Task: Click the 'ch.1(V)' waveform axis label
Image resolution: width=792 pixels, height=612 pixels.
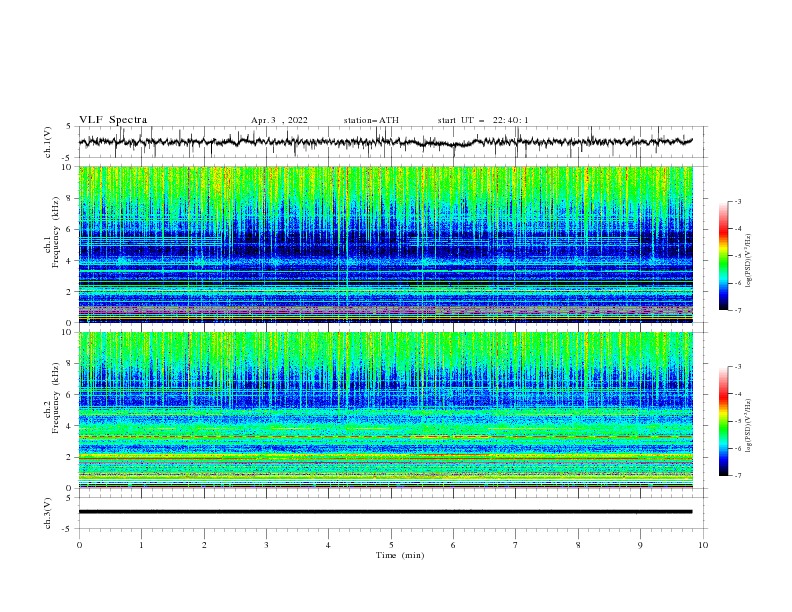Action: tap(48, 142)
